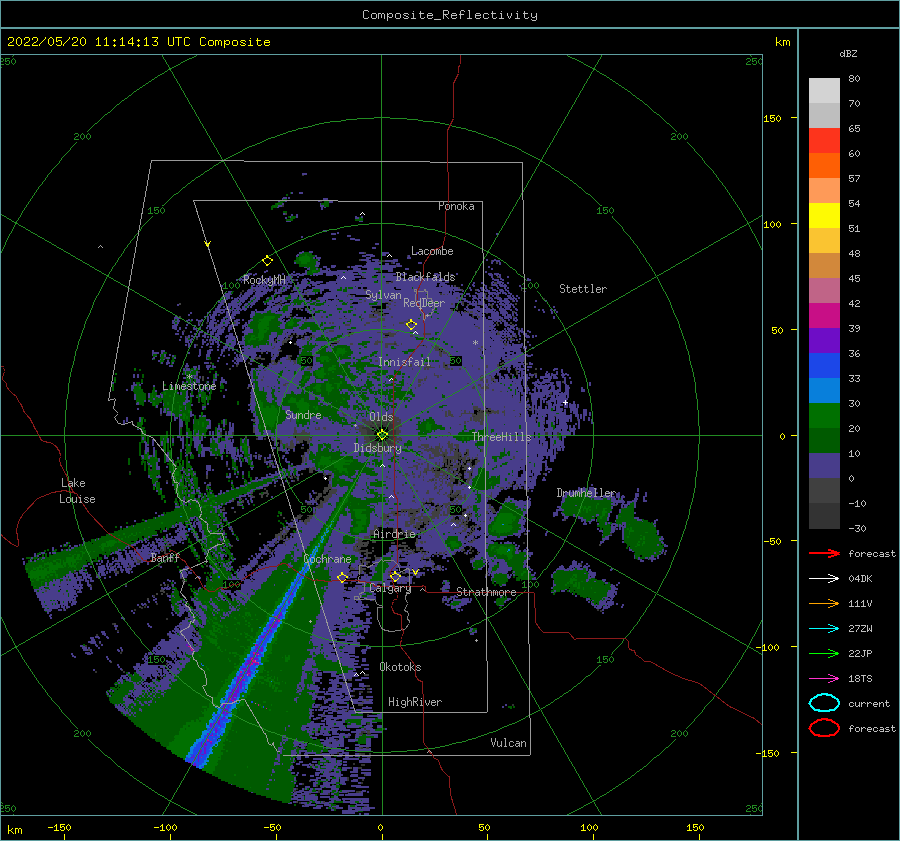Click the Strathmore label

486,592
